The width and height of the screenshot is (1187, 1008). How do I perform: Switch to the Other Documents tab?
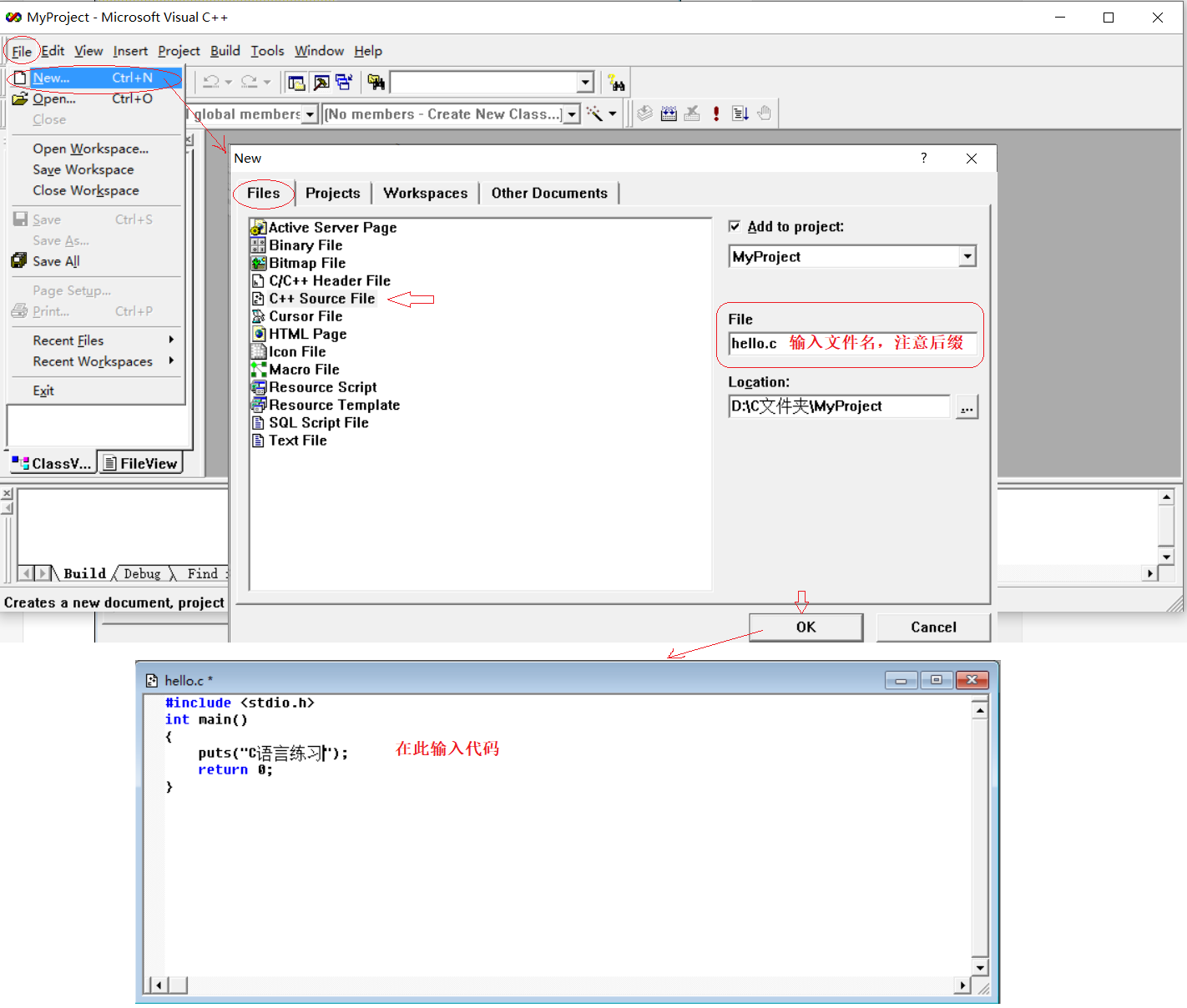549,193
